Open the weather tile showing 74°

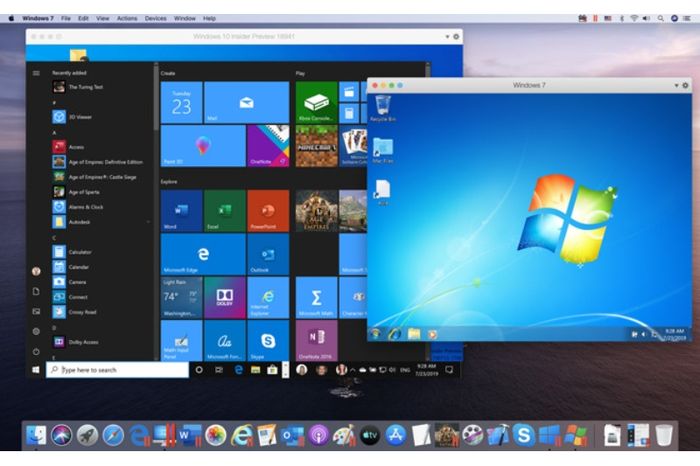pyautogui.click(x=181, y=297)
